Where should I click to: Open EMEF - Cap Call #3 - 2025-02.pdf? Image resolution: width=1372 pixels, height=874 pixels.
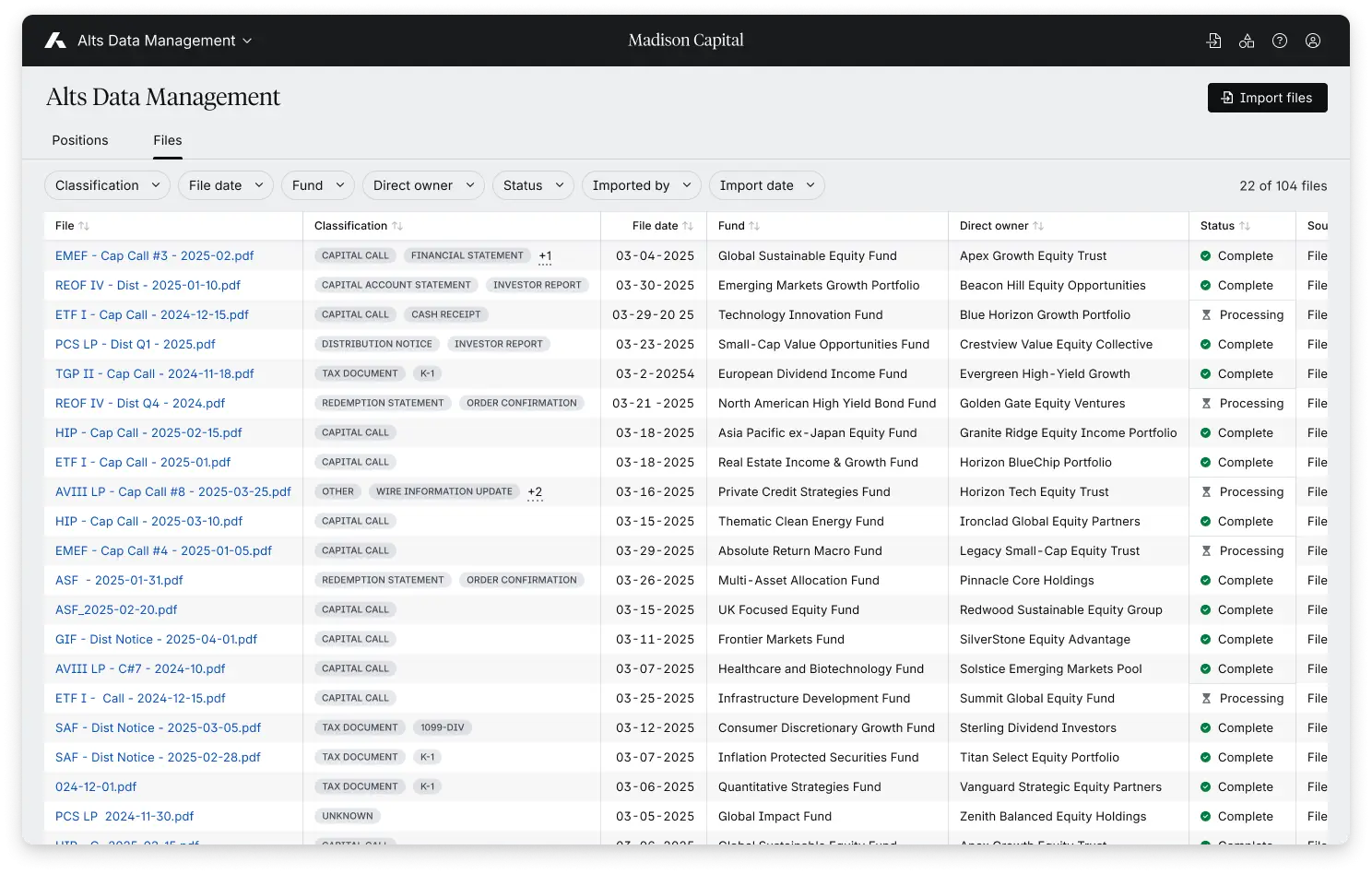(155, 256)
